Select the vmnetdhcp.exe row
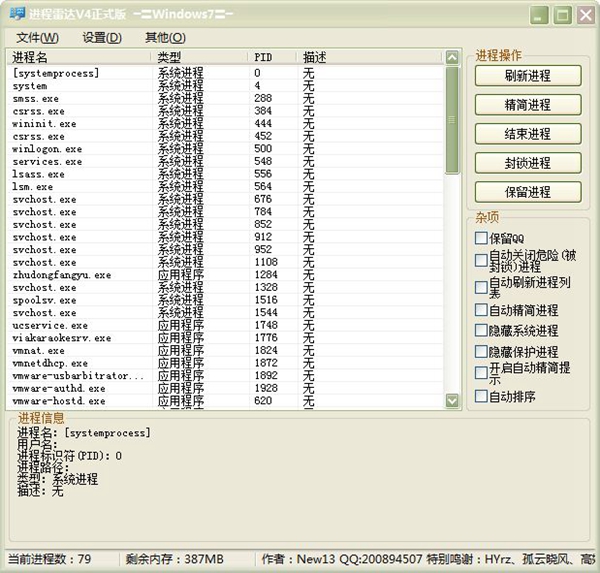The image size is (600, 573). [x=225, y=364]
